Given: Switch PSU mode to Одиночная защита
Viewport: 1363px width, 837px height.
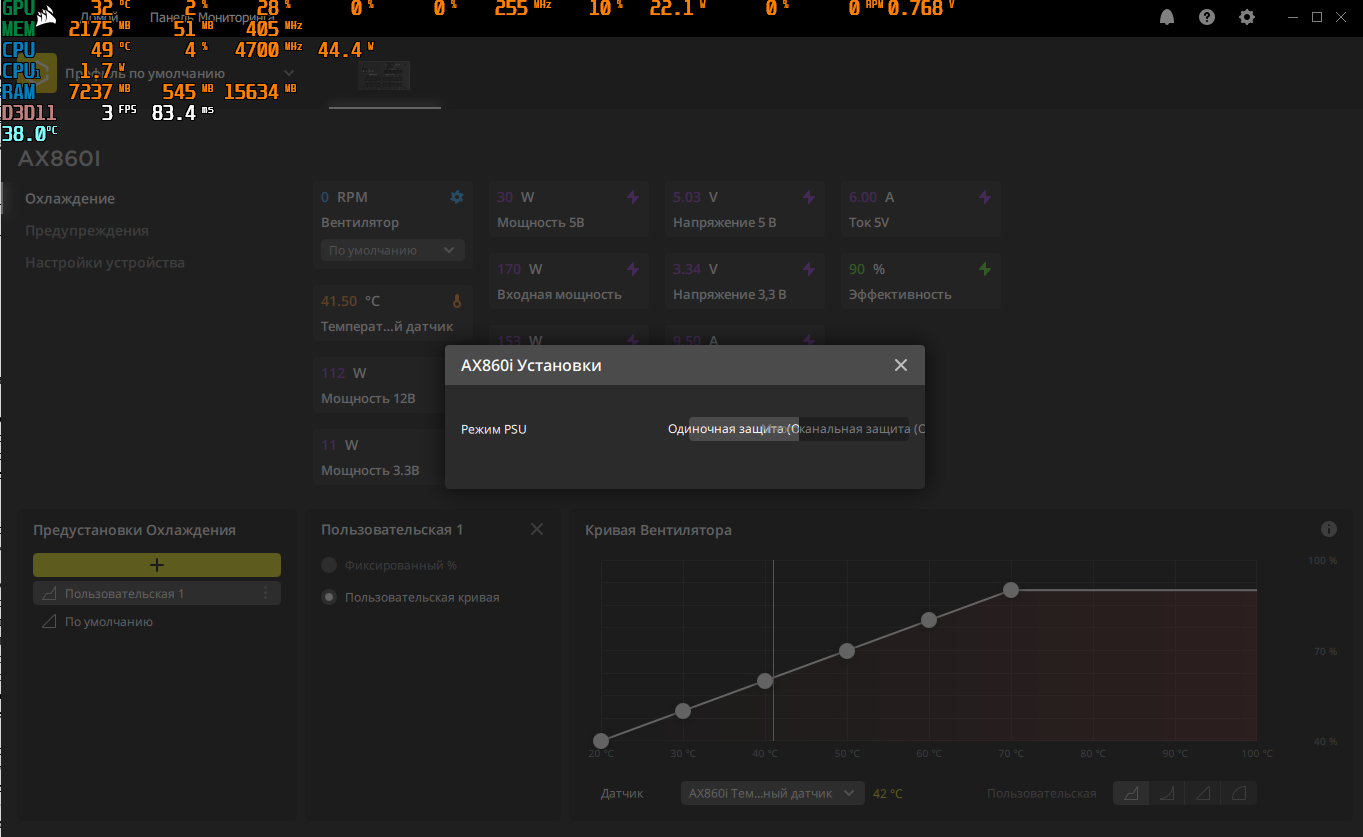Looking at the screenshot, I should point(744,429).
